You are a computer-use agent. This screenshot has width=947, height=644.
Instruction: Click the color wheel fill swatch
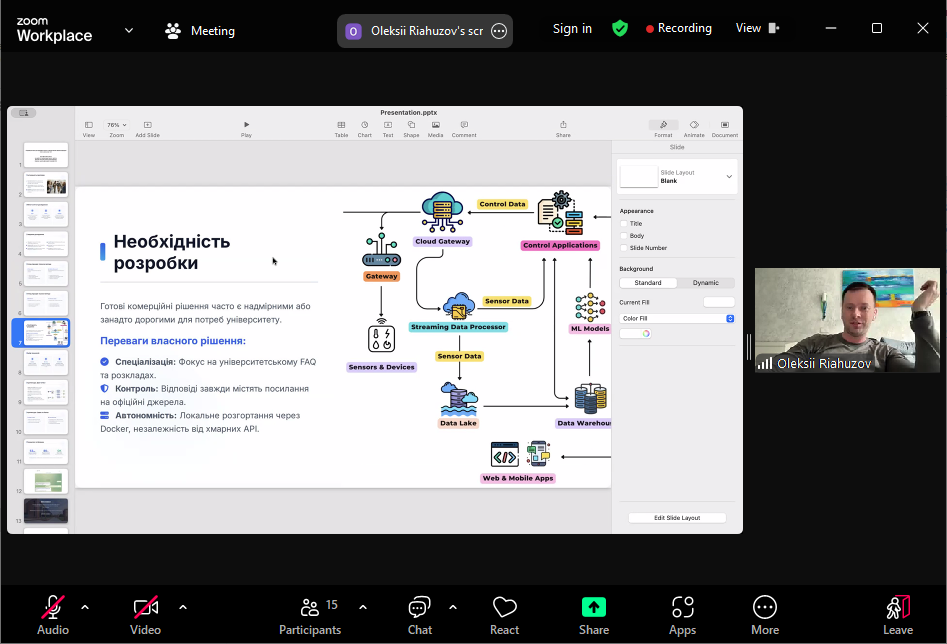[646, 333]
